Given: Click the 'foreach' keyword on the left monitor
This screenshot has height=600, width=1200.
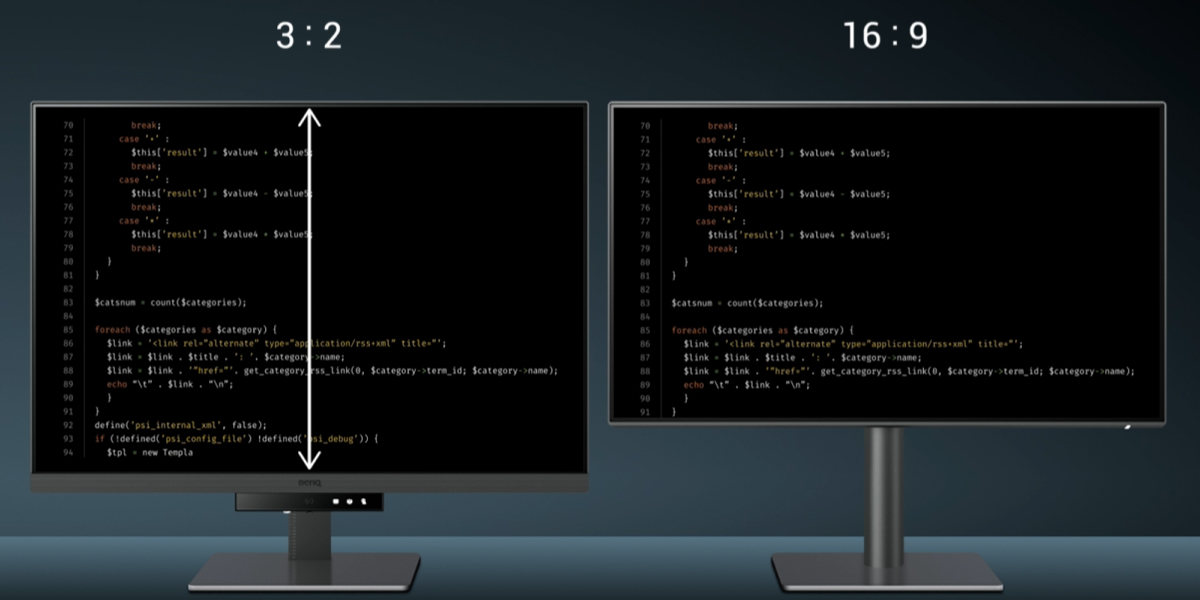Looking at the screenshot, I should 113,330.
